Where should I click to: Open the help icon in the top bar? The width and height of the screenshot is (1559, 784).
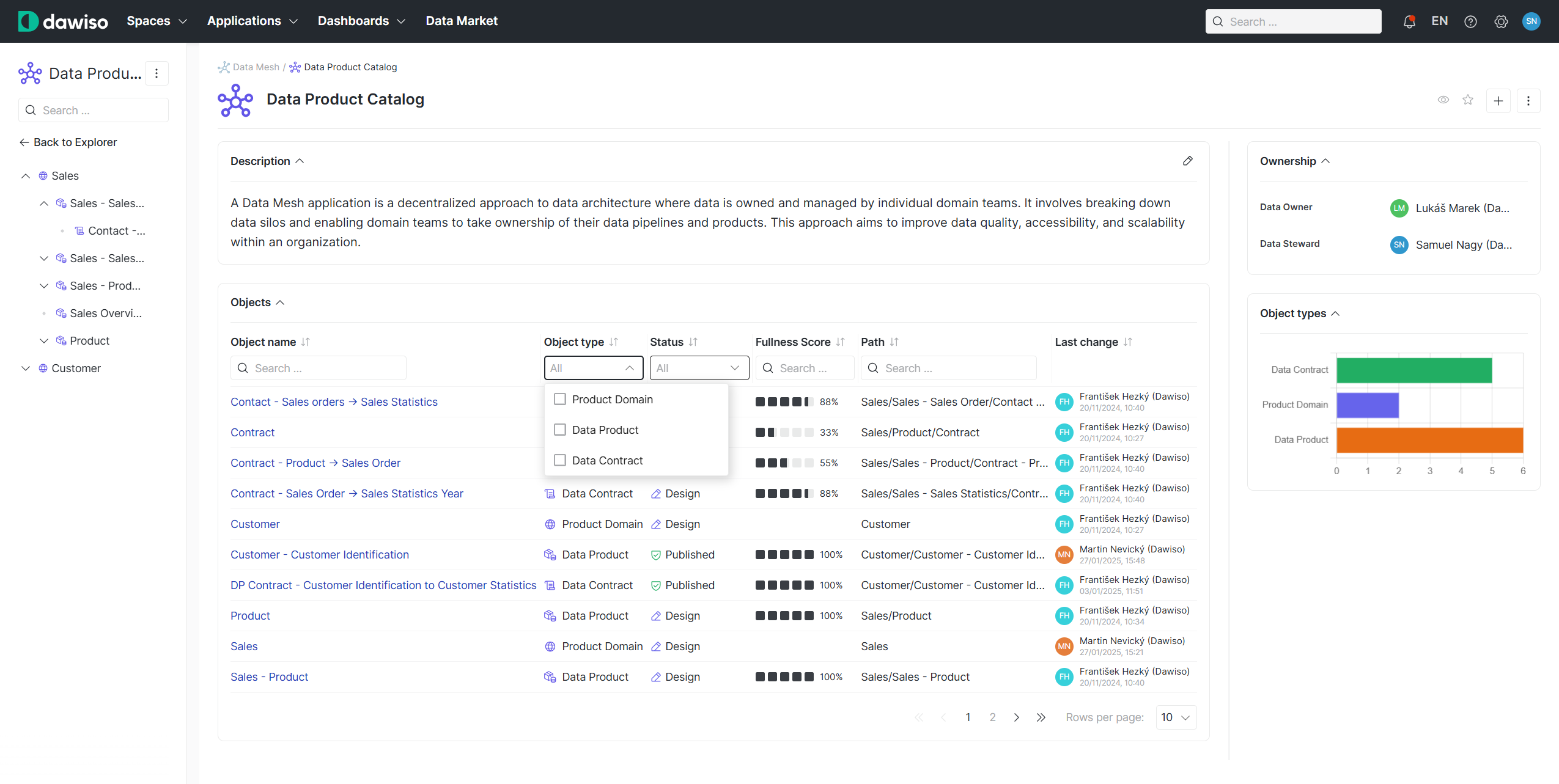1471,21
